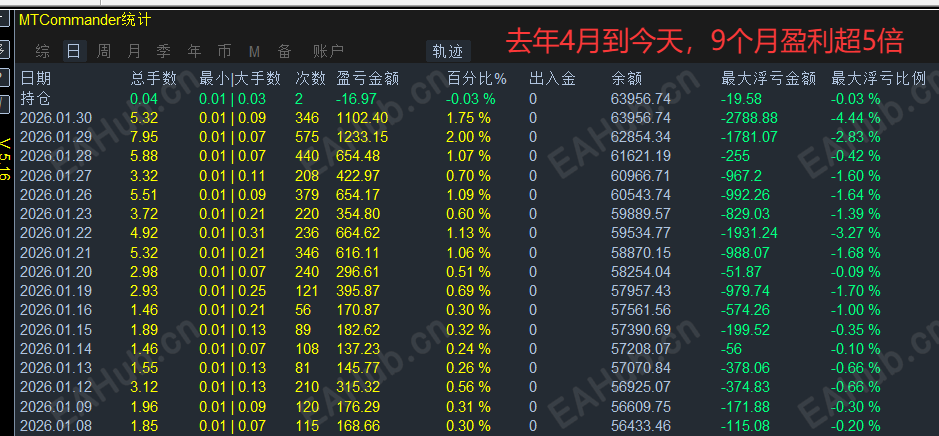The image size is (939, 436).
Task: Click the 次数 column header
Action: coord(310,78)
